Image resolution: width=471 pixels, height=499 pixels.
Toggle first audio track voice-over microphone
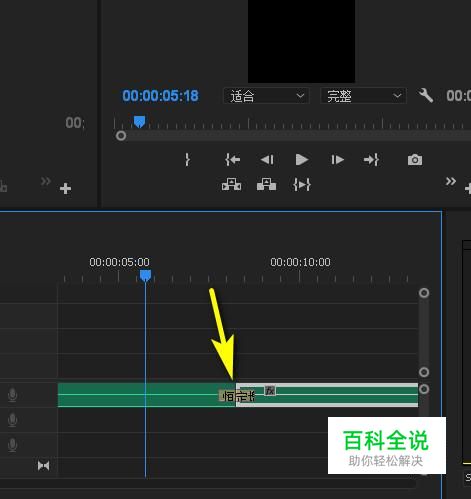coord(12,395)
